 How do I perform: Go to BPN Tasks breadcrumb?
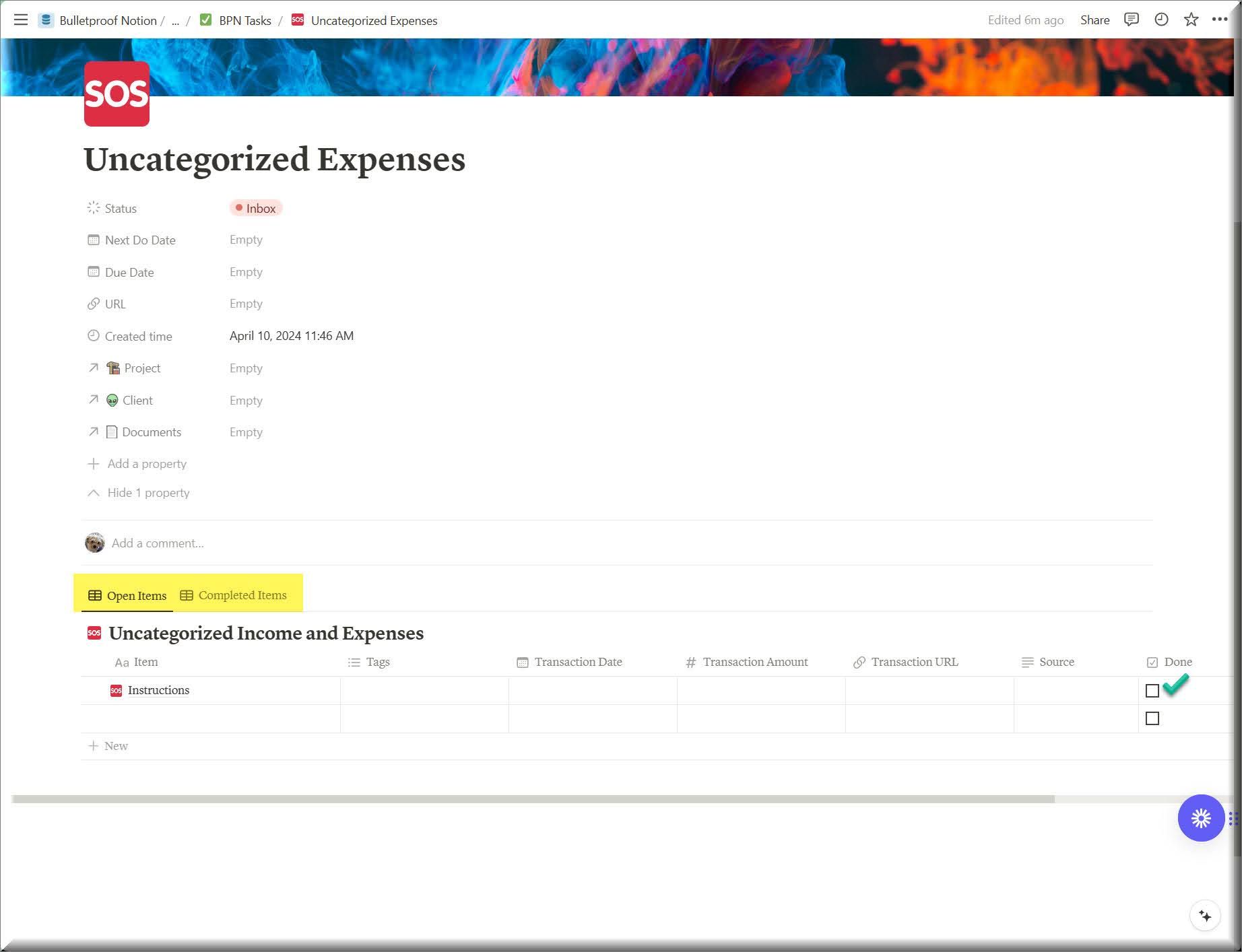236,20
